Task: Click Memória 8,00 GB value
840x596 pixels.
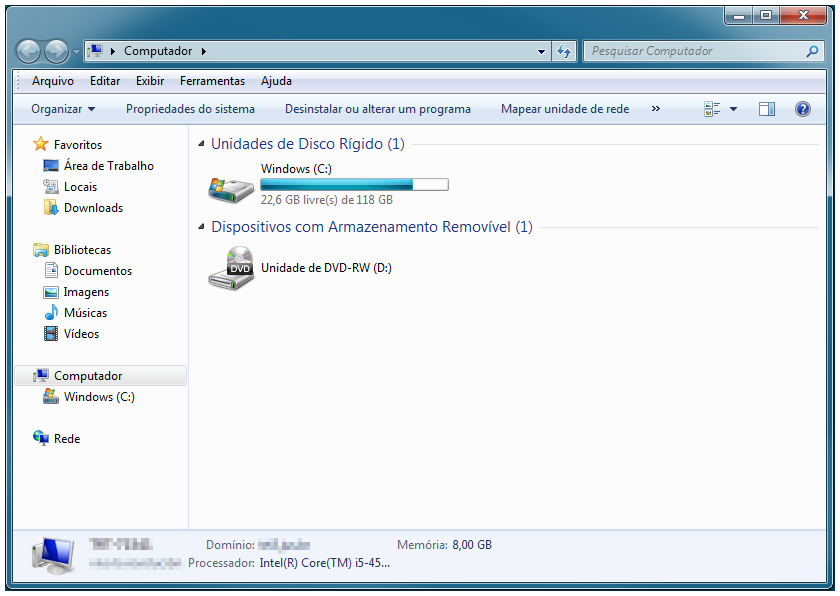Action: click(472, 545)
